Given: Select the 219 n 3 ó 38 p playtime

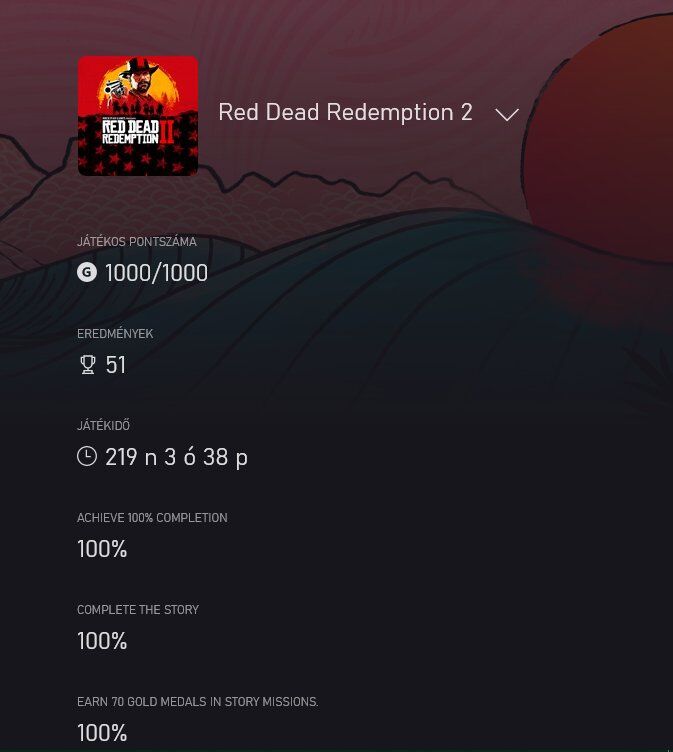Looking at the screenshot, I should click(176, 457).
